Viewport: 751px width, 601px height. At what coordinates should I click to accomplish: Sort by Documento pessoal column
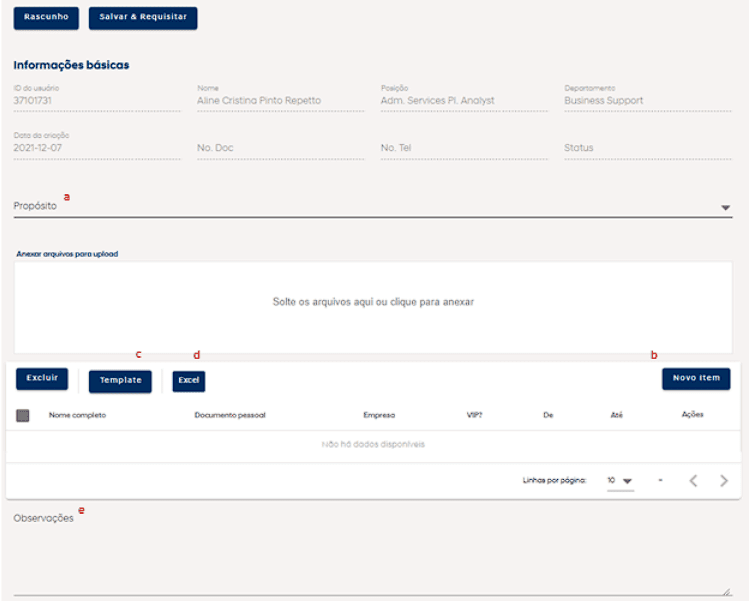(x=230, y=415)
